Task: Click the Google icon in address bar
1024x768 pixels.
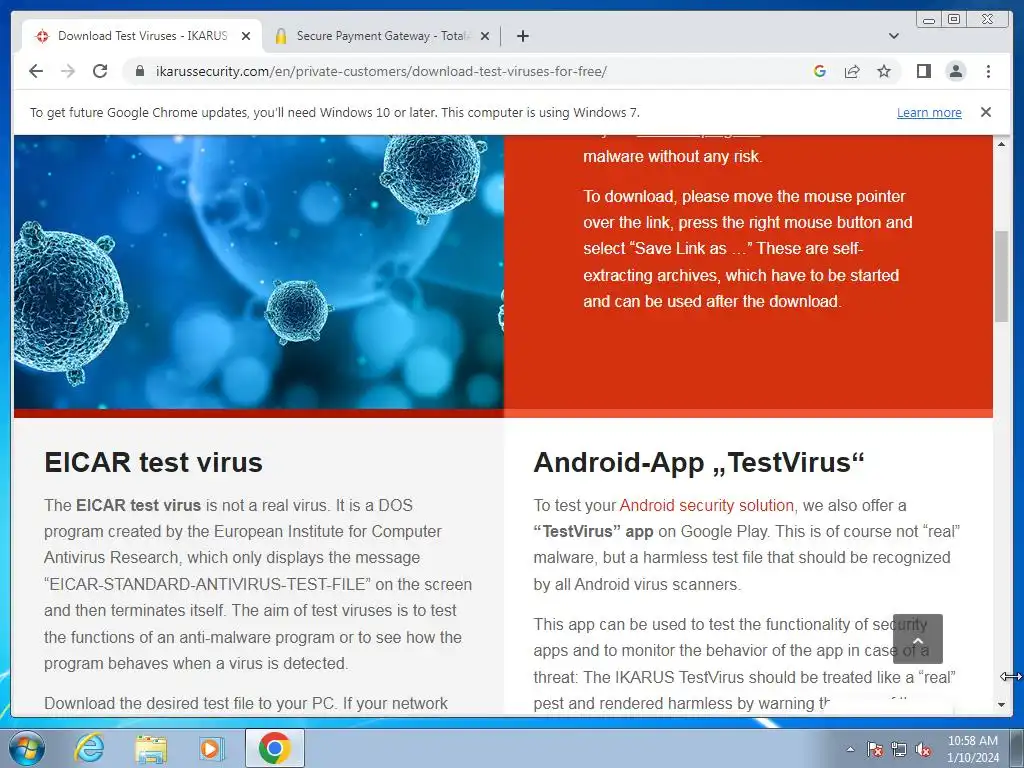Action: tap(820, 71)
